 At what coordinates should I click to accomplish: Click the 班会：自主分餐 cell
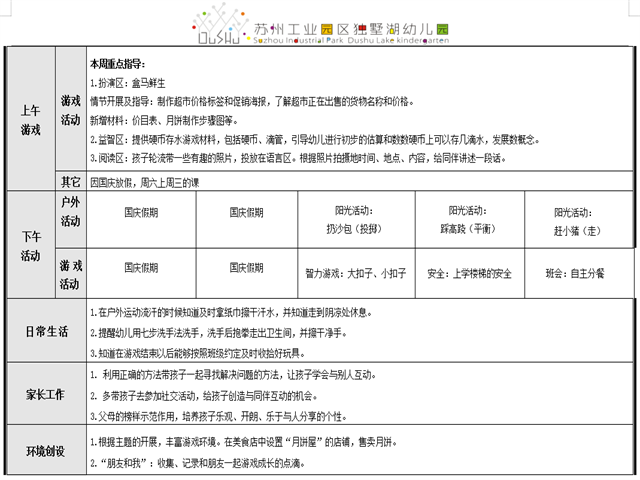pos(575,272)
